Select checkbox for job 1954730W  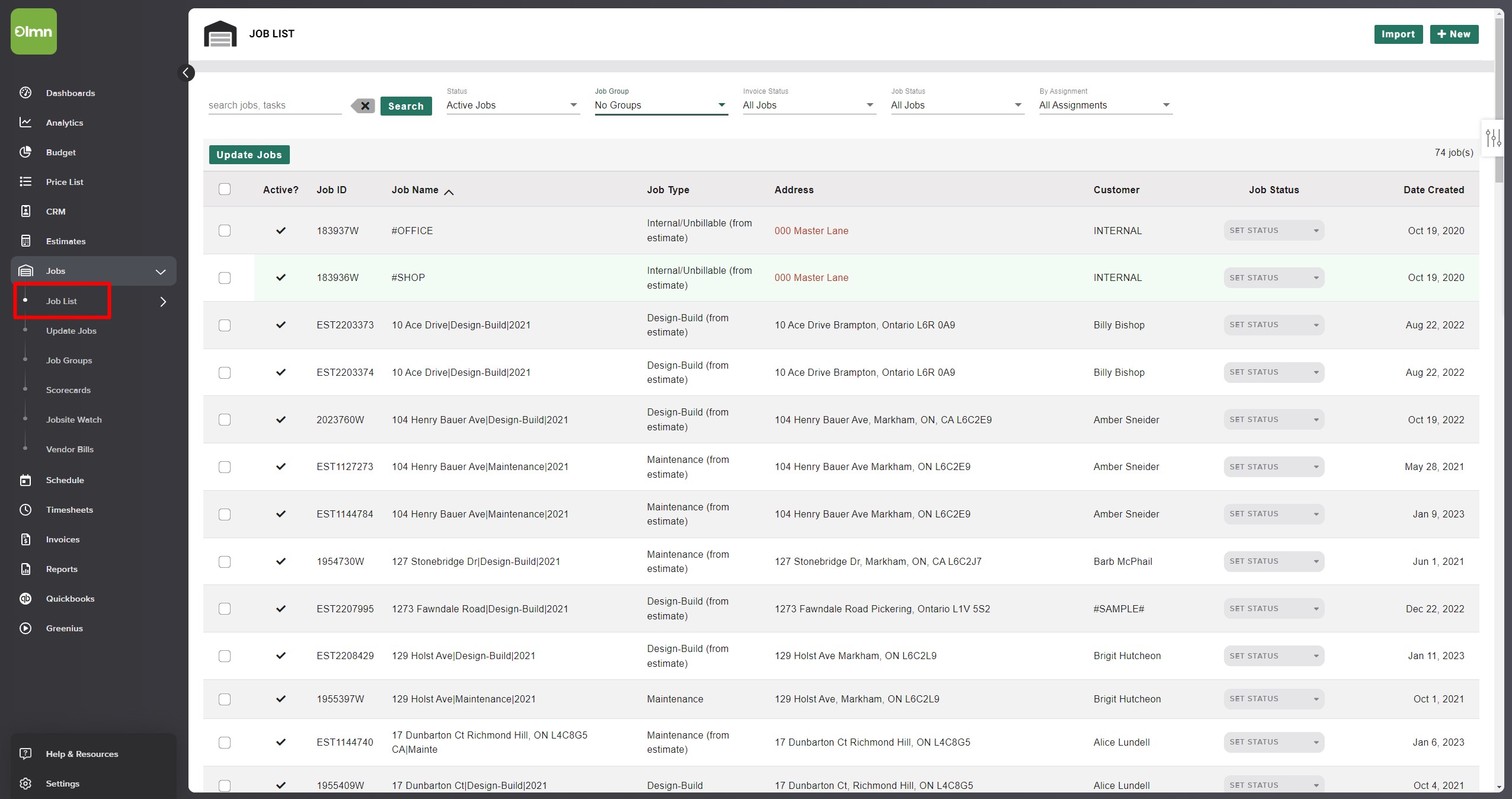pyautogui.click(x=225, y=562)
